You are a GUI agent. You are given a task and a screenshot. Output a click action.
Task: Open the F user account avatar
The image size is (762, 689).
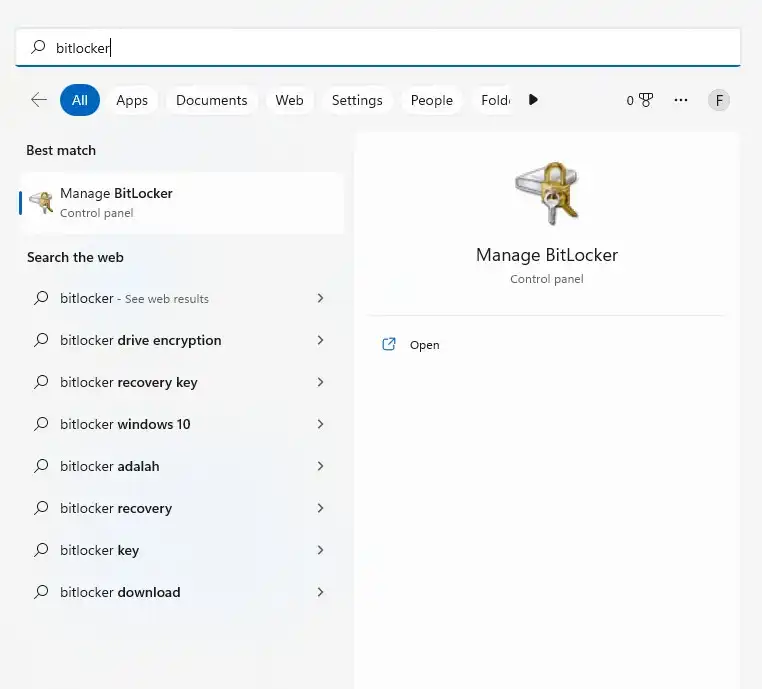(x=719, y=101)
